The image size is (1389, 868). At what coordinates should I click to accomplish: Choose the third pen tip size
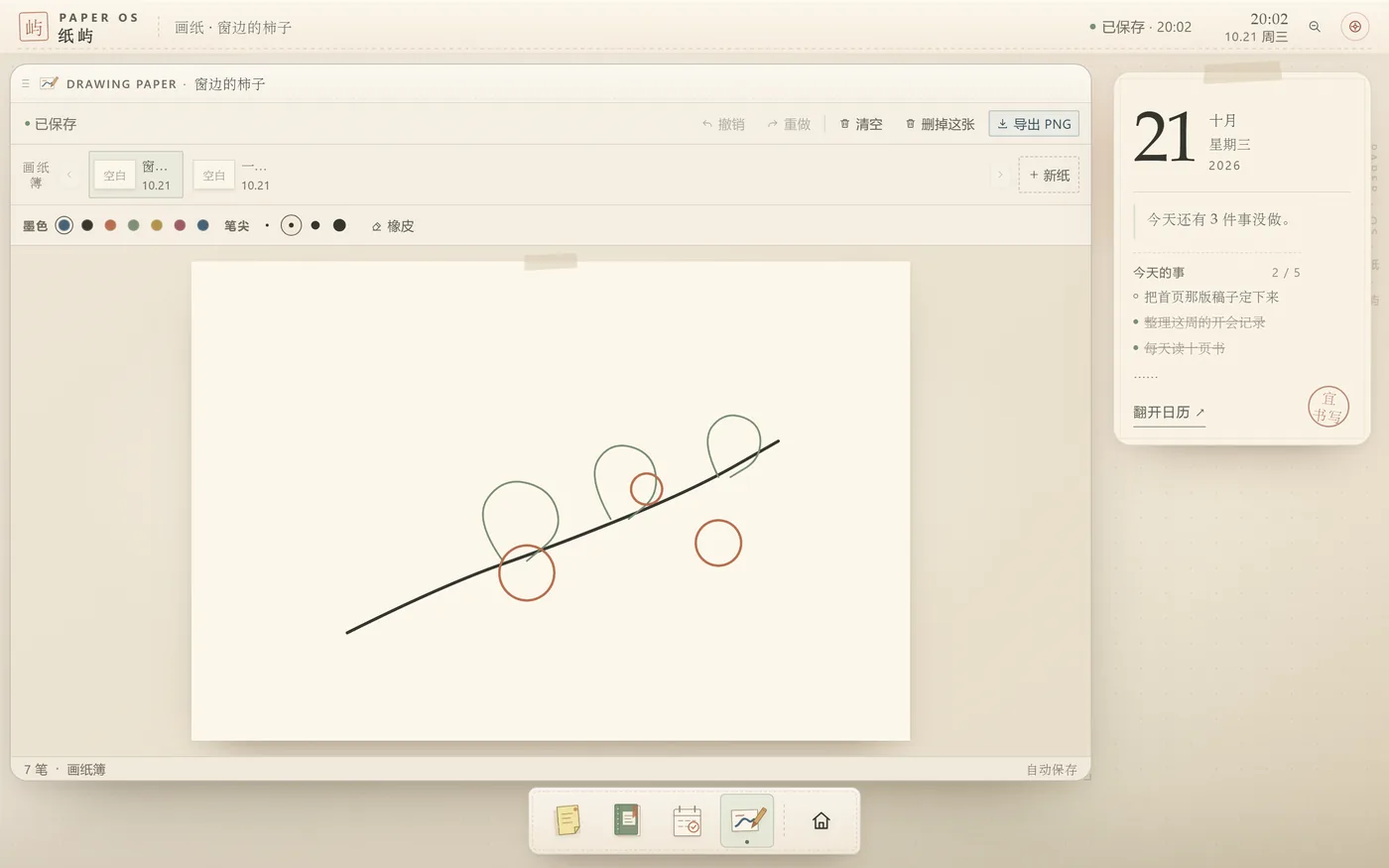coord(316,225)
